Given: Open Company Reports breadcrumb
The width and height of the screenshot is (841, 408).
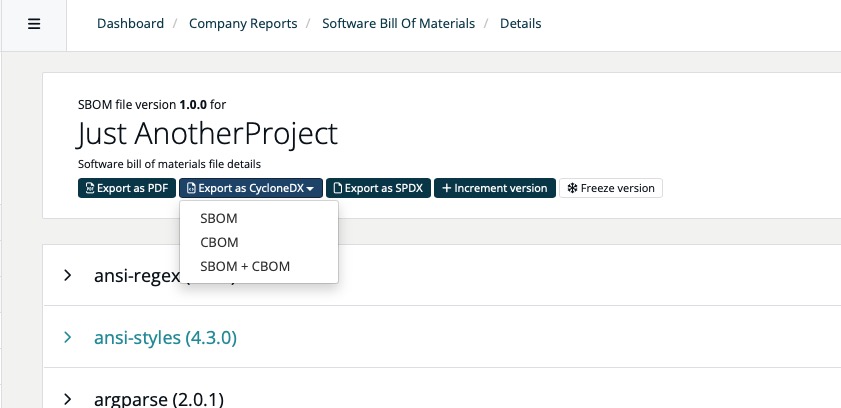Looking at the screenshot, I should 243,24.
